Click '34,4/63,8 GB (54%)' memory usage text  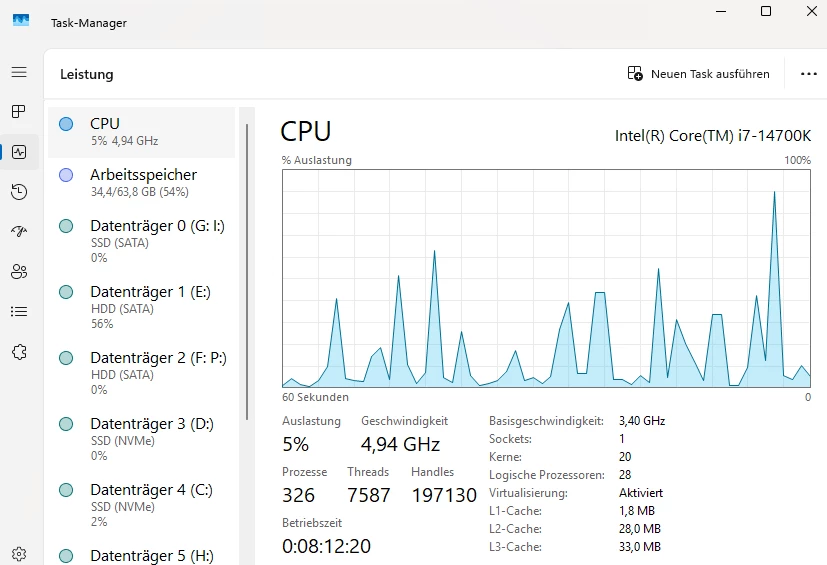[140, 192]
